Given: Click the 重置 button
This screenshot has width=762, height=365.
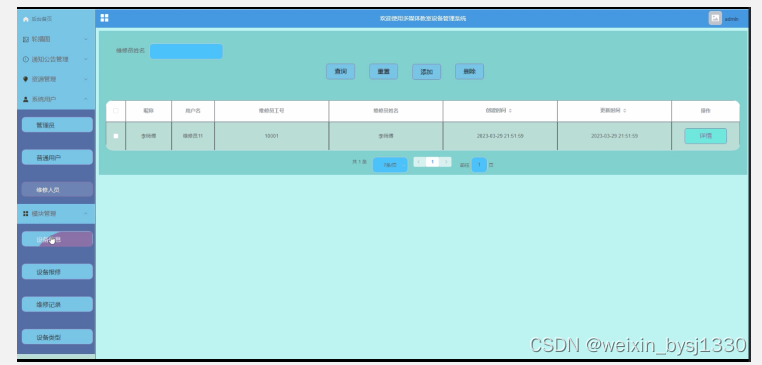Looking at the screenshot, I should tap(383, 71).
